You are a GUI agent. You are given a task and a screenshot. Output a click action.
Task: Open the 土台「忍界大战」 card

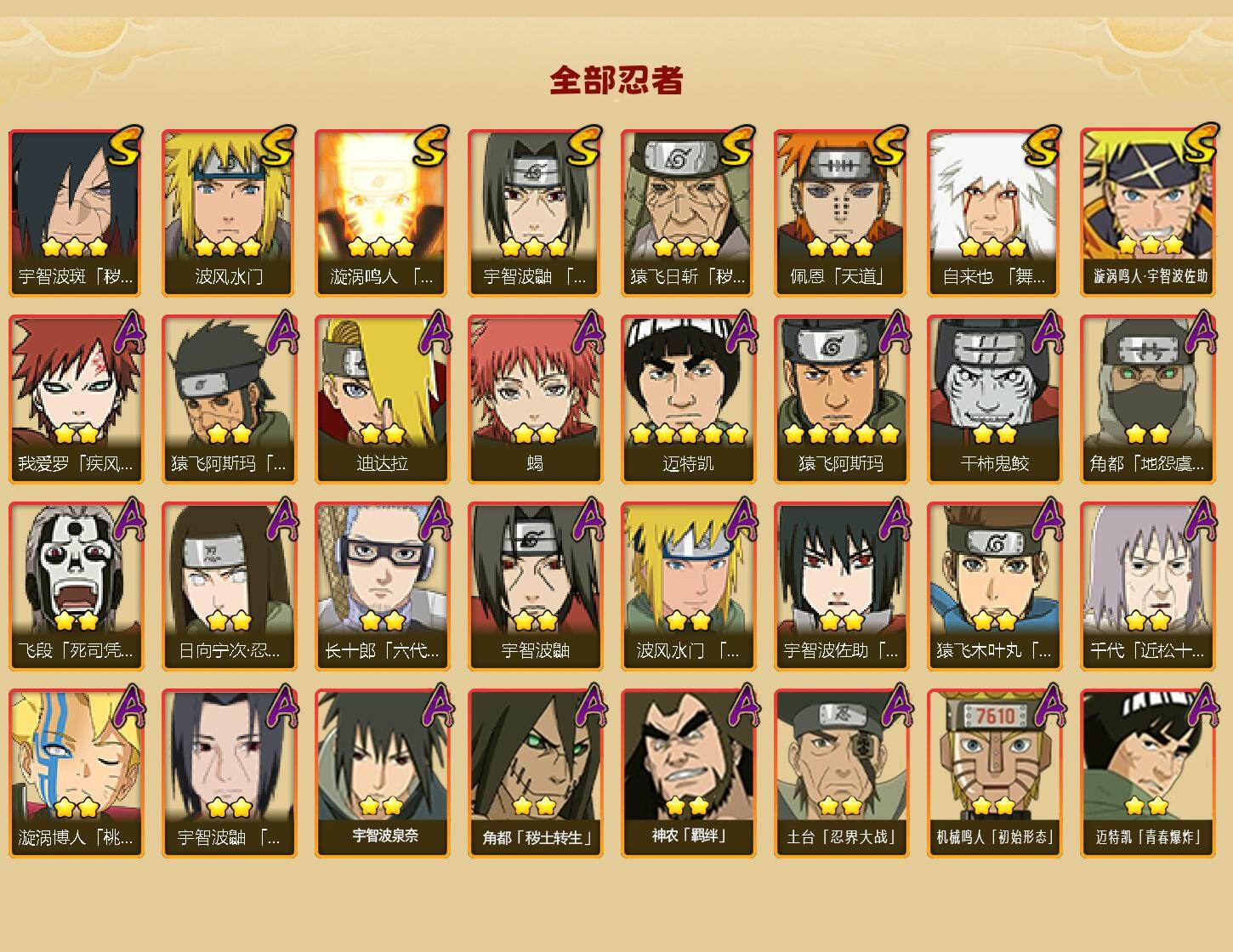(x=841, y=773)
